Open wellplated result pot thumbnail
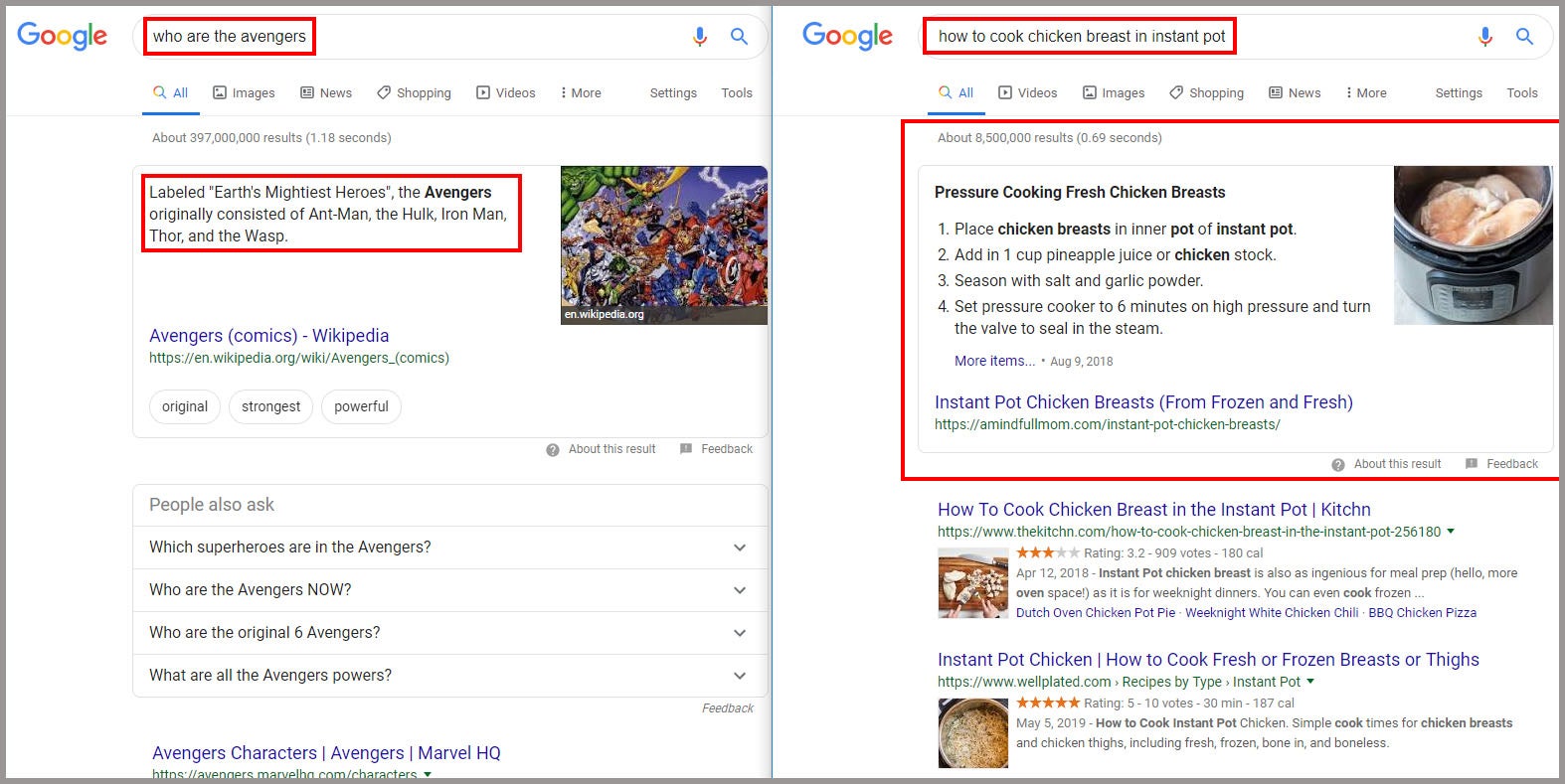 pyautogui.click(x=973, y=733)
